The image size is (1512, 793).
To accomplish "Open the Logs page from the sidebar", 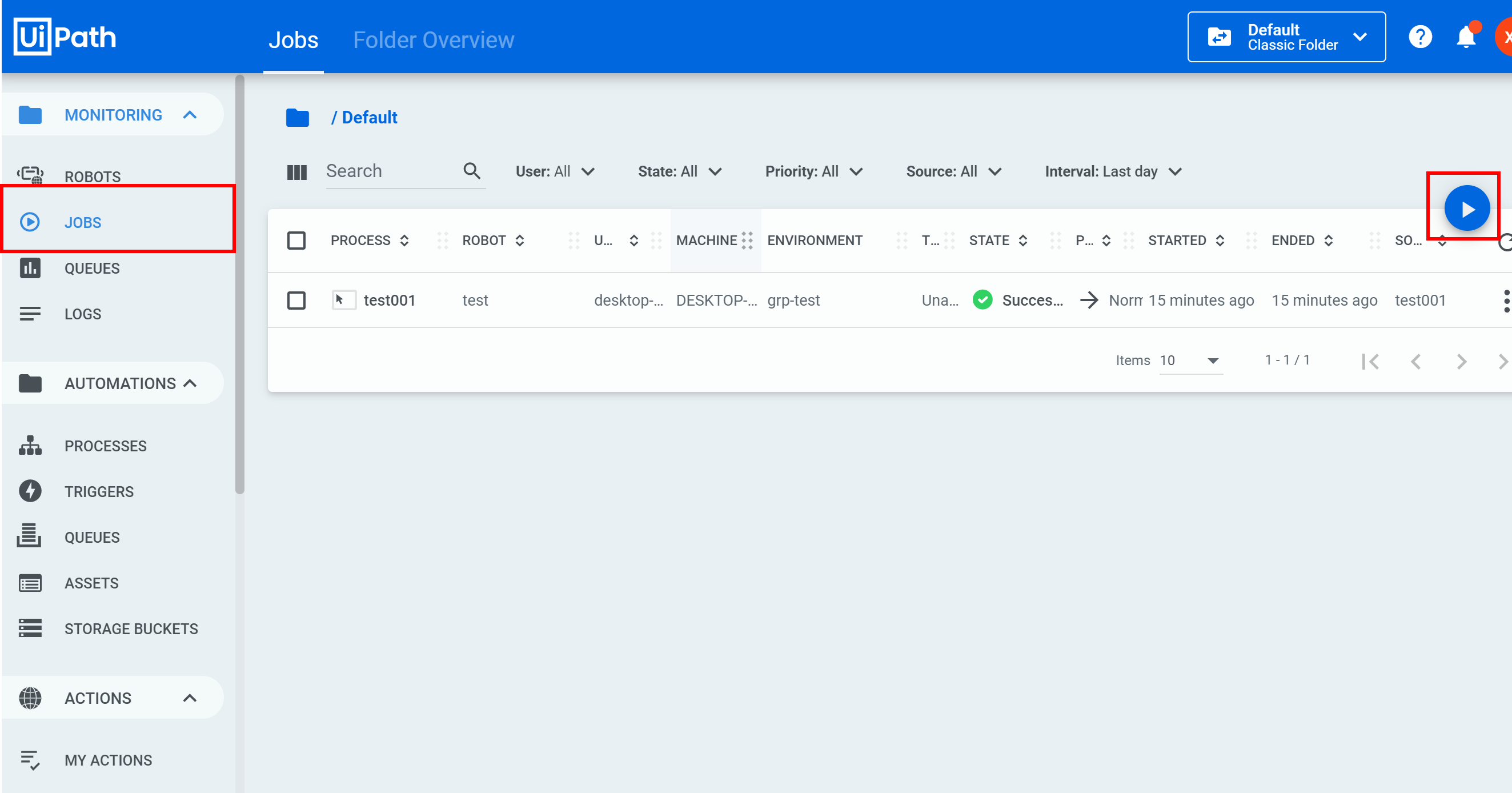I will pos(83,314).
